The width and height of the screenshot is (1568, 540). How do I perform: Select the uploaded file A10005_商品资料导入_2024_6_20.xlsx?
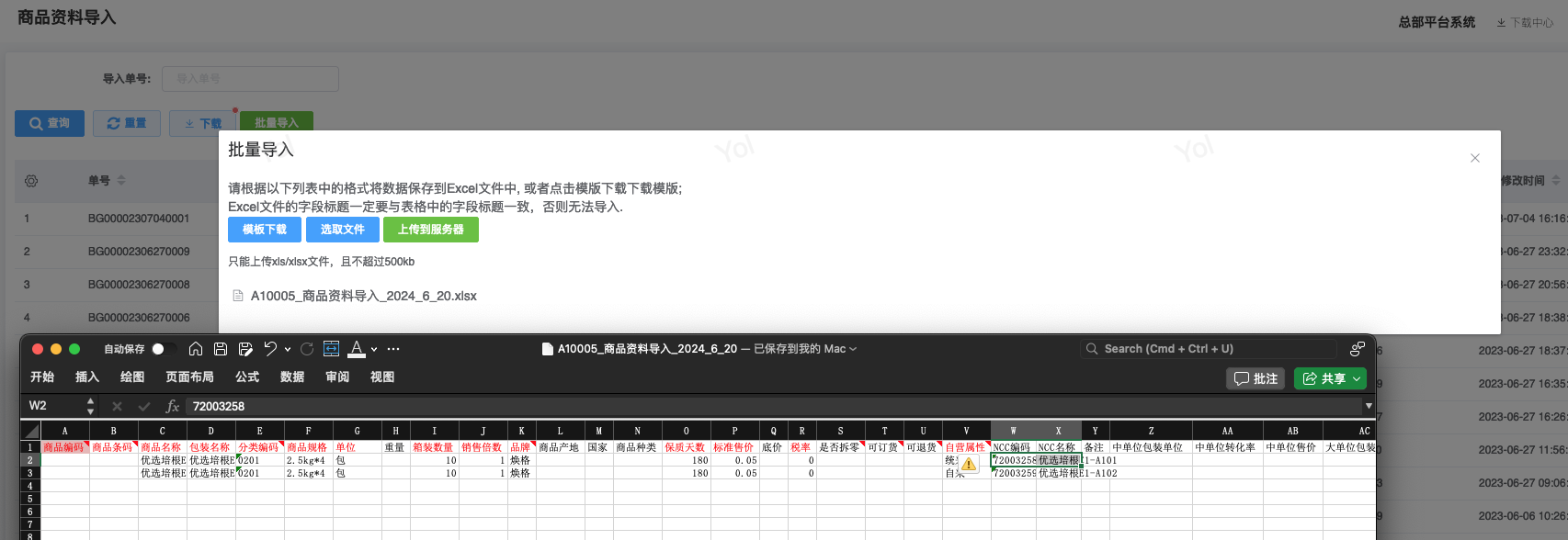click(x=363, y=296)
